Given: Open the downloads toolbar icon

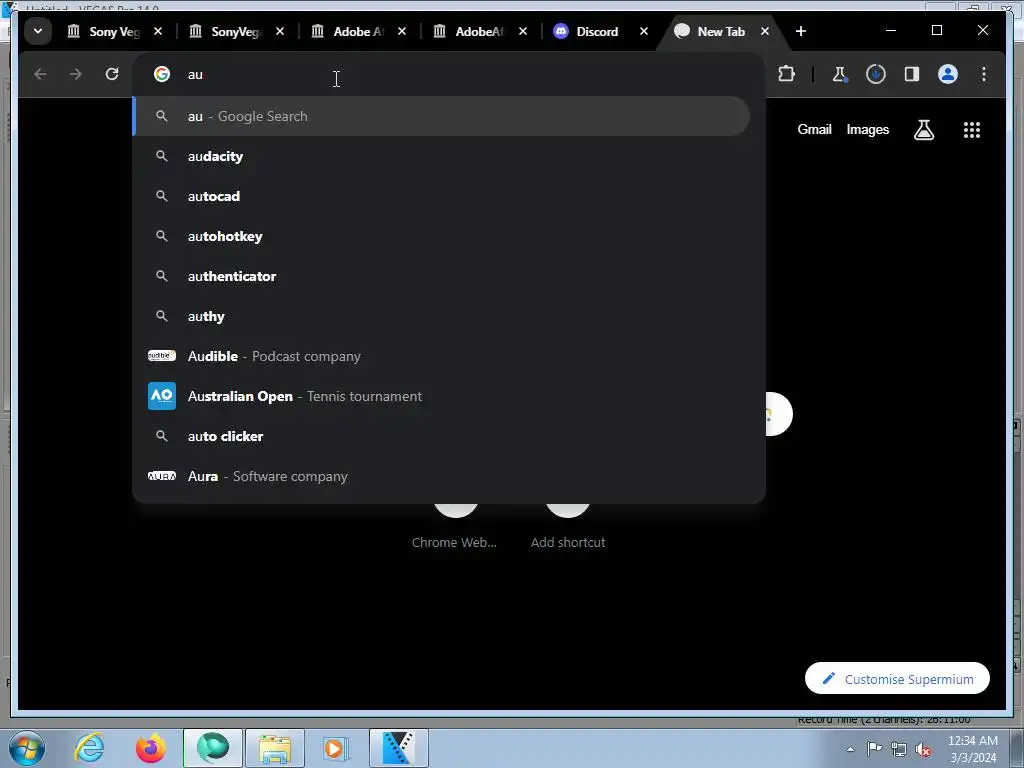Looking at the screenshot, I should 876,74.
